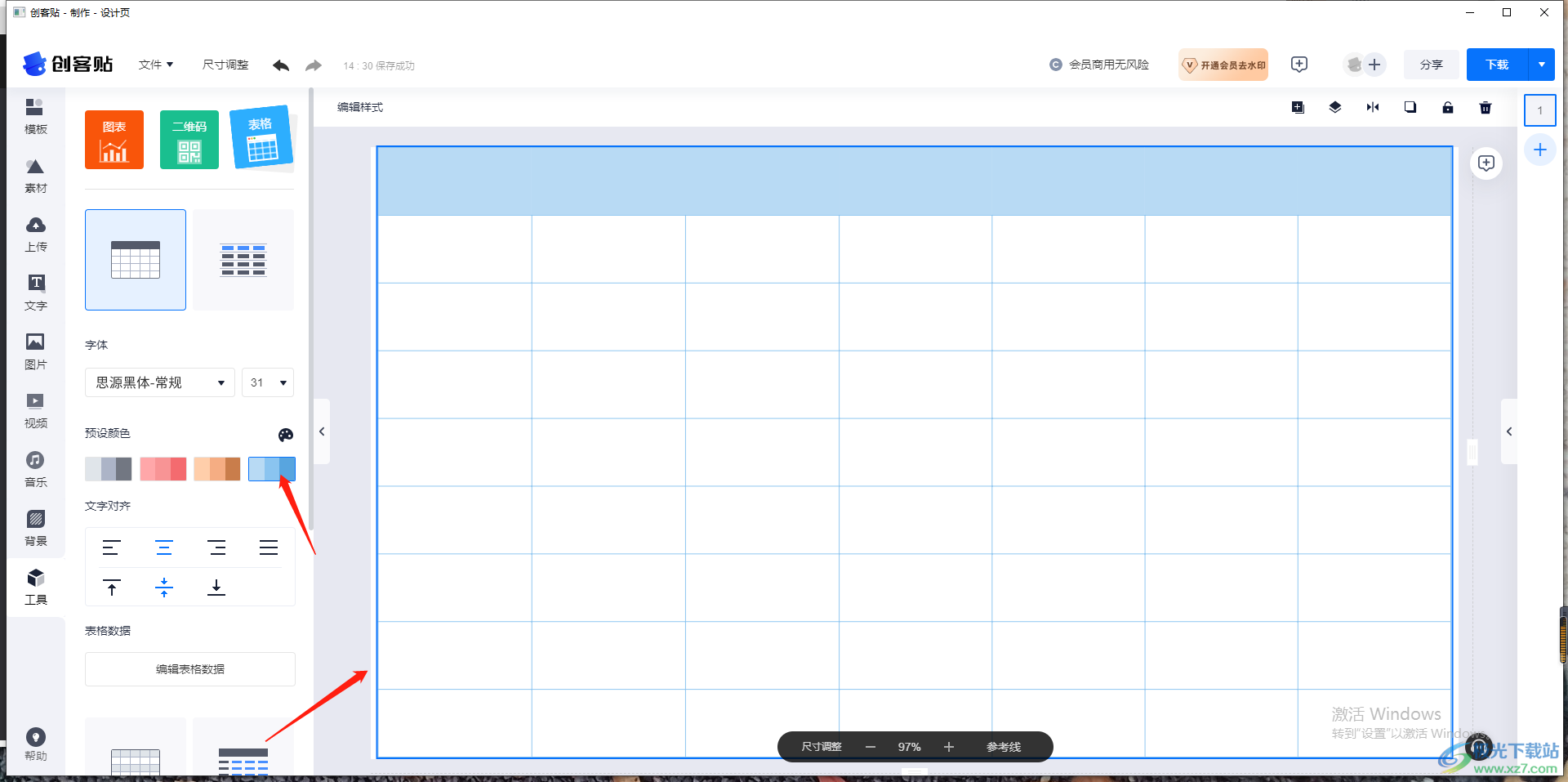Click the comment icon in top header
Viewport: 1568px width, 782px height.
point(1299,65)
